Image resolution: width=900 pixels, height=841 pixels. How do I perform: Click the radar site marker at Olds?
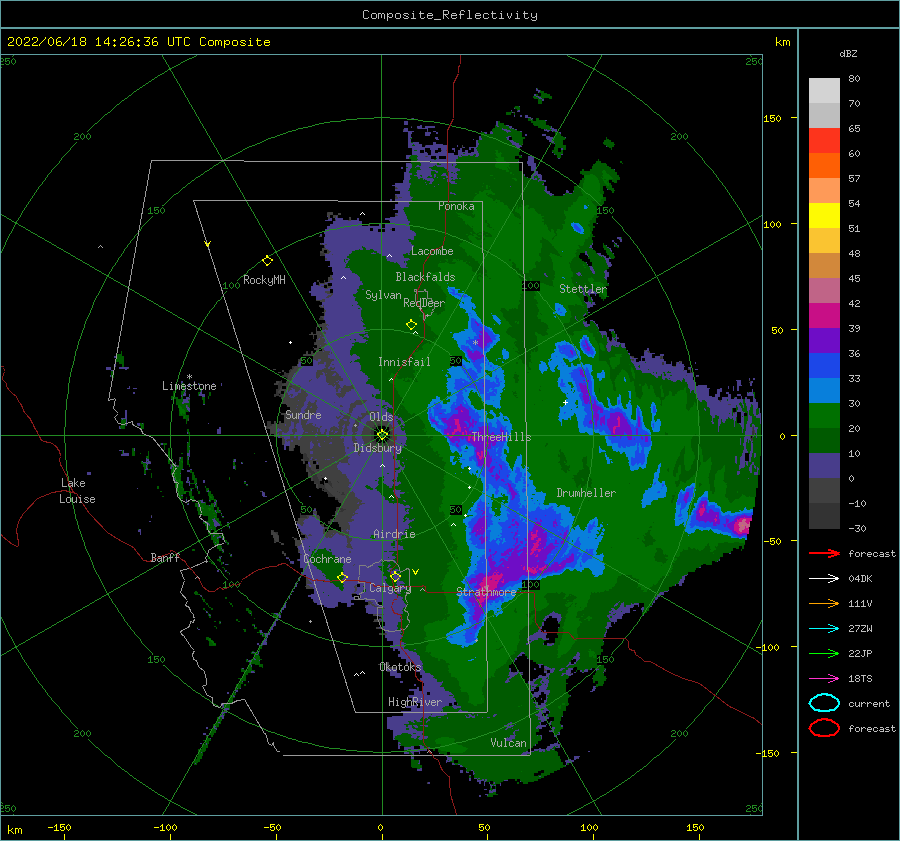point(382,435)
